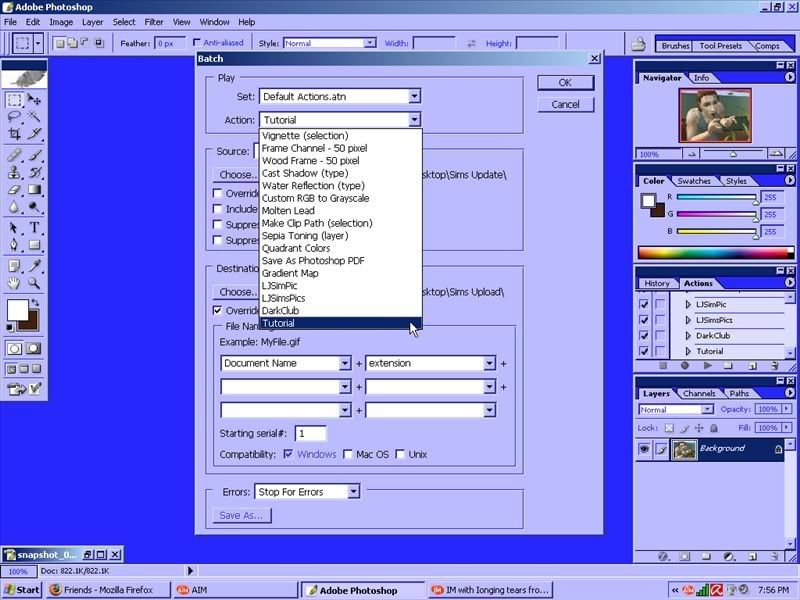Click the Save As button under Errors
Image resolution: width=800 pixels, height=600 pixels.
pyautogui.click(x=241, y=515)
